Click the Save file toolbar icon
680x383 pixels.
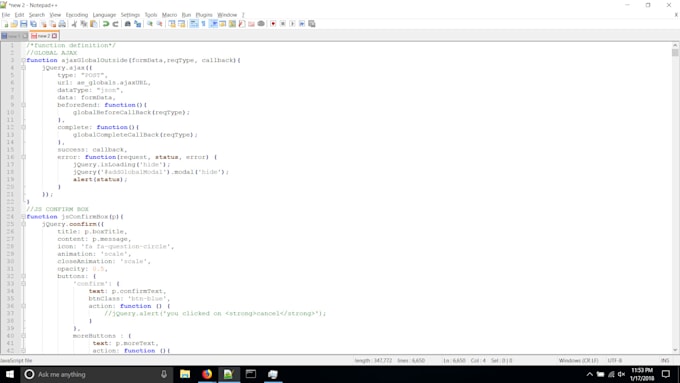pos(23,24)
